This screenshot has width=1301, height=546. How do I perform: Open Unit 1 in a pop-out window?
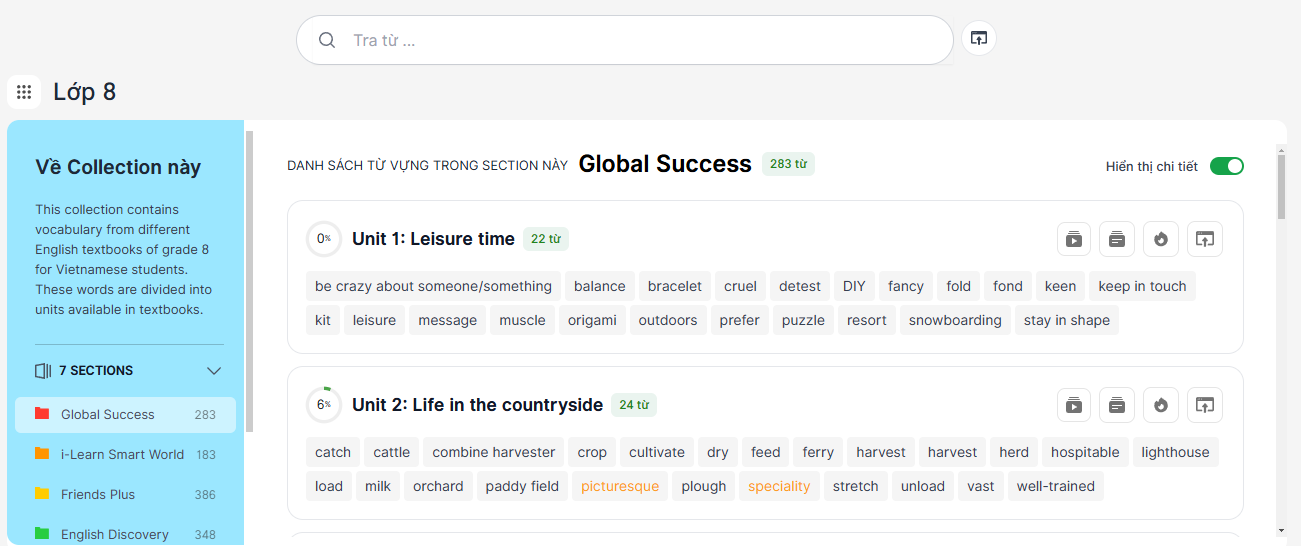click(1205, 239)
